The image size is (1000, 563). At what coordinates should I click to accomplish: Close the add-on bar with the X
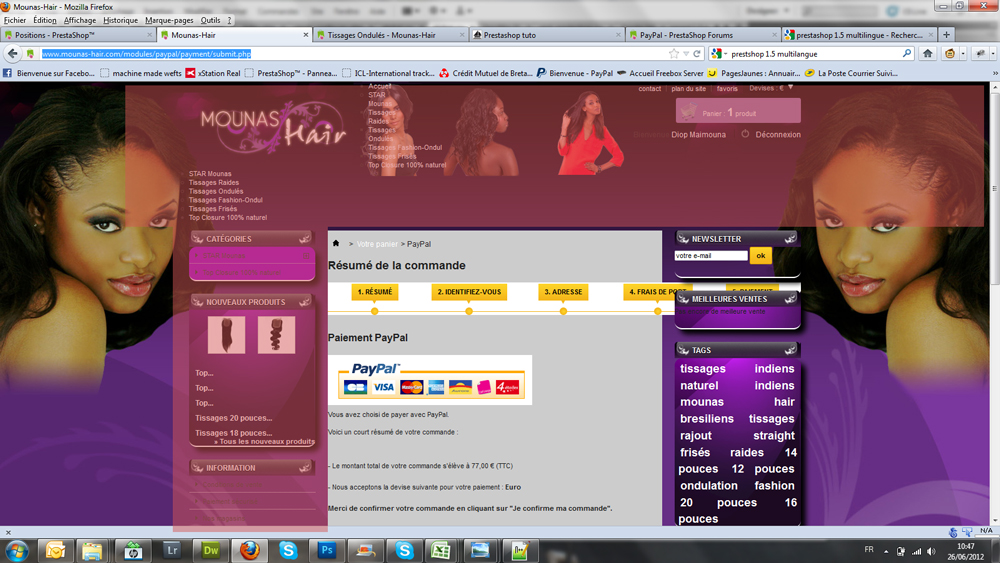(x=8, y=532)
